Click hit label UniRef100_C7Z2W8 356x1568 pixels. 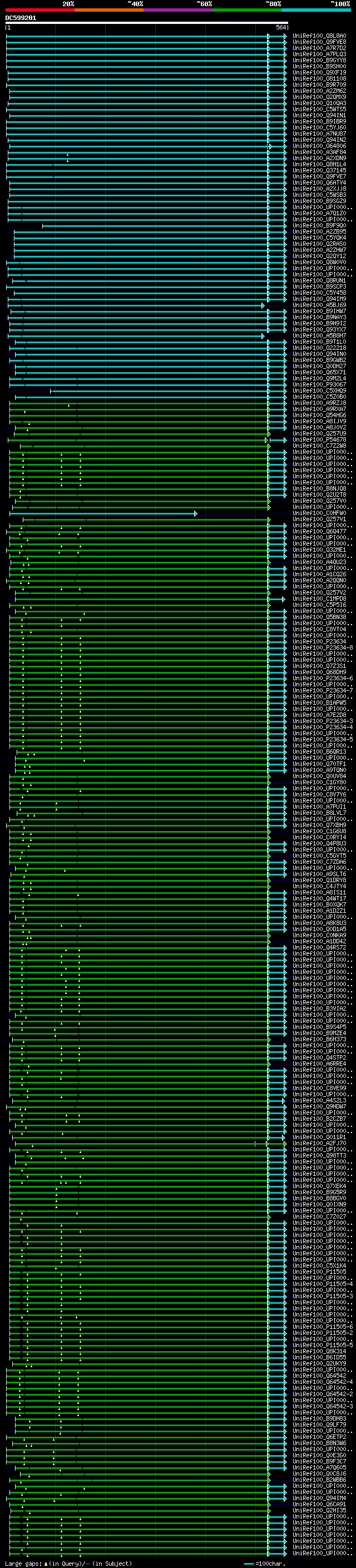coord(319,446)
